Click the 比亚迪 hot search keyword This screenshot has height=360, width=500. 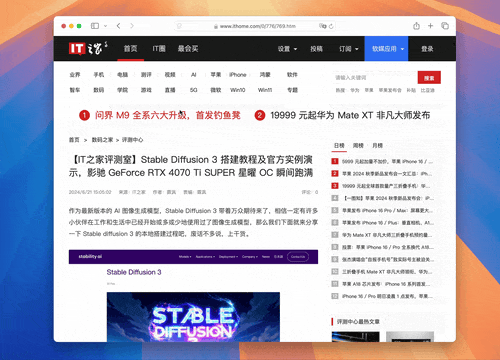427,90
